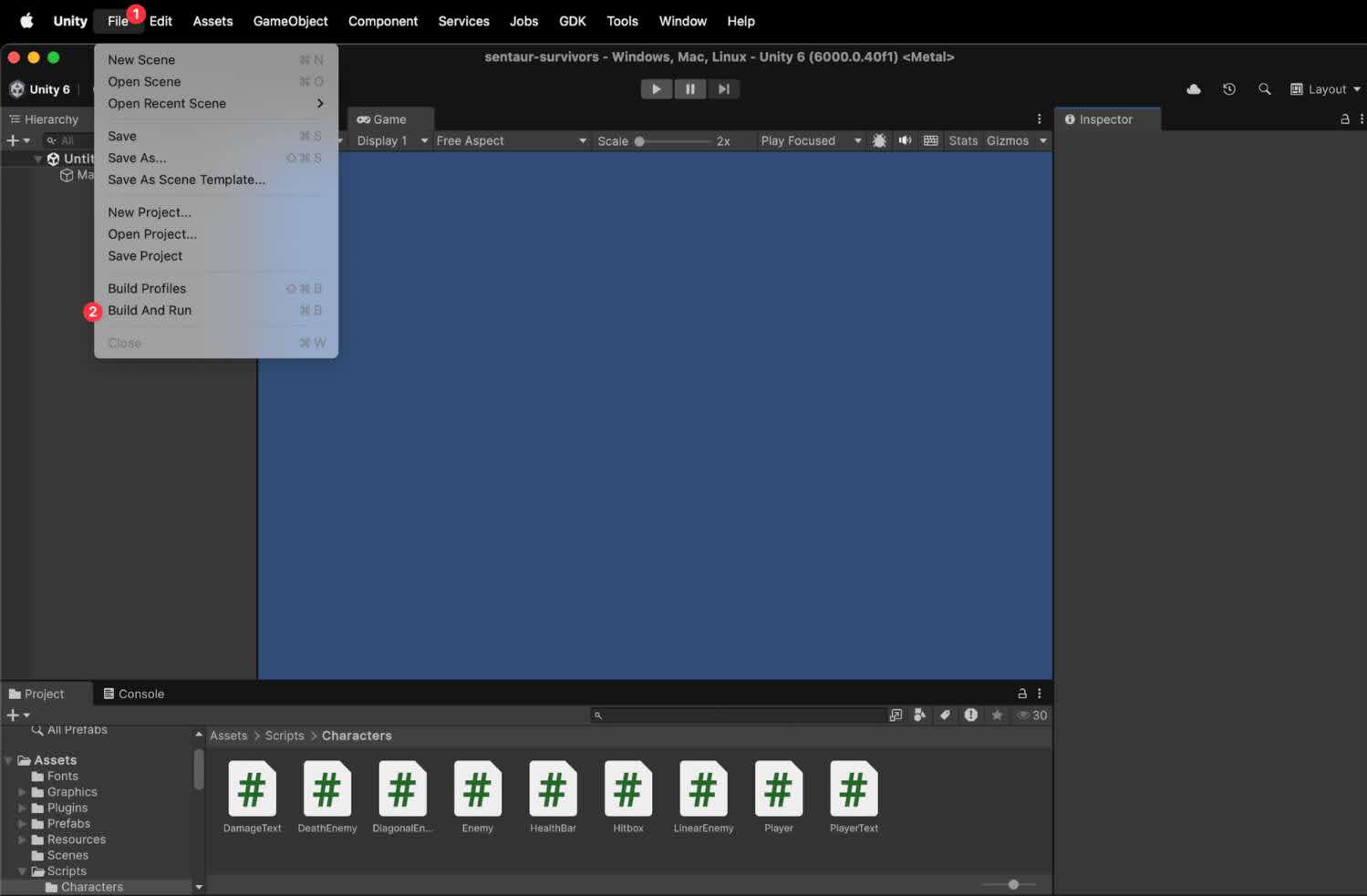1367x896 pixels.
Task: Click Search by Type icon in Project
Action: [x=919, y=716]
